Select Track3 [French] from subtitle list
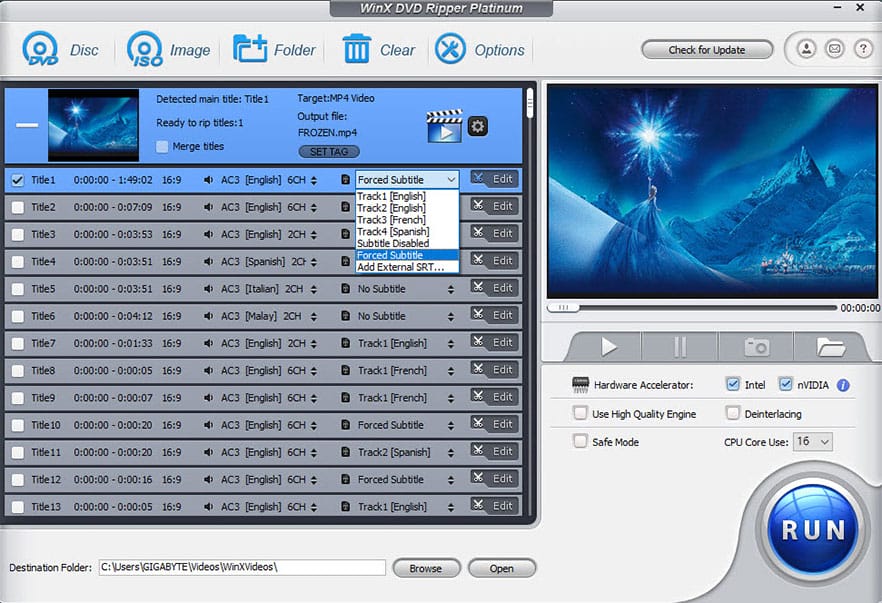Viewport: 882px width, 603px height. click(391, 220)
